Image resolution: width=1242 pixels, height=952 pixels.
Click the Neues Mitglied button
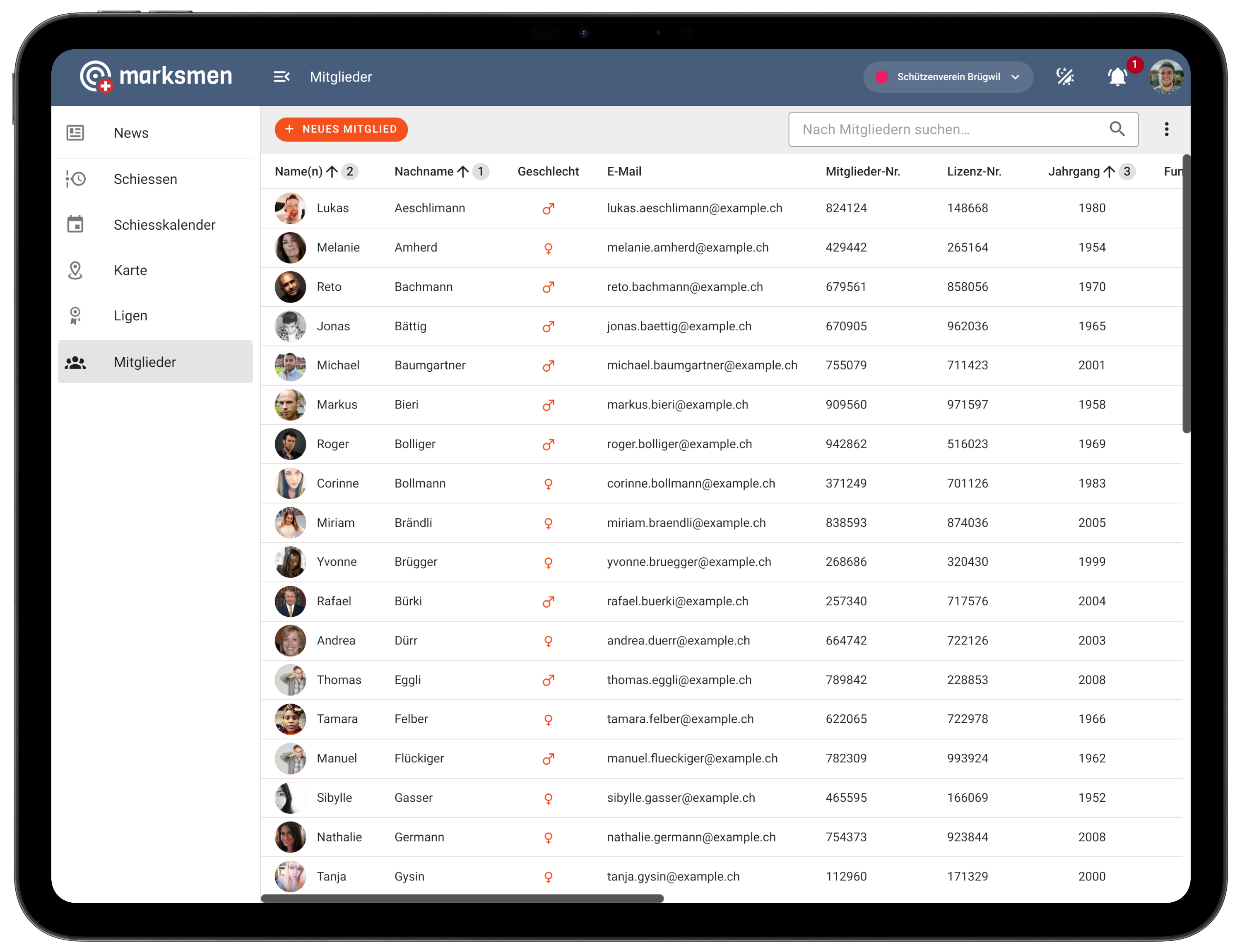tap(341, 129)
